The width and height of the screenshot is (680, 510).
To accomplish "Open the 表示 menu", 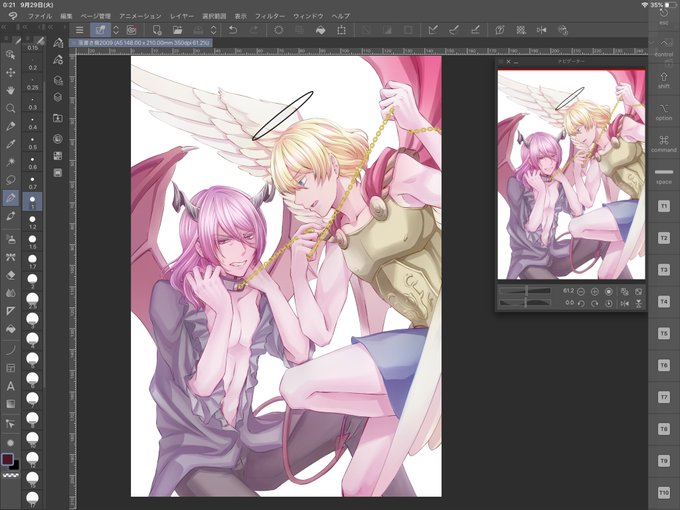I will 240,16.
